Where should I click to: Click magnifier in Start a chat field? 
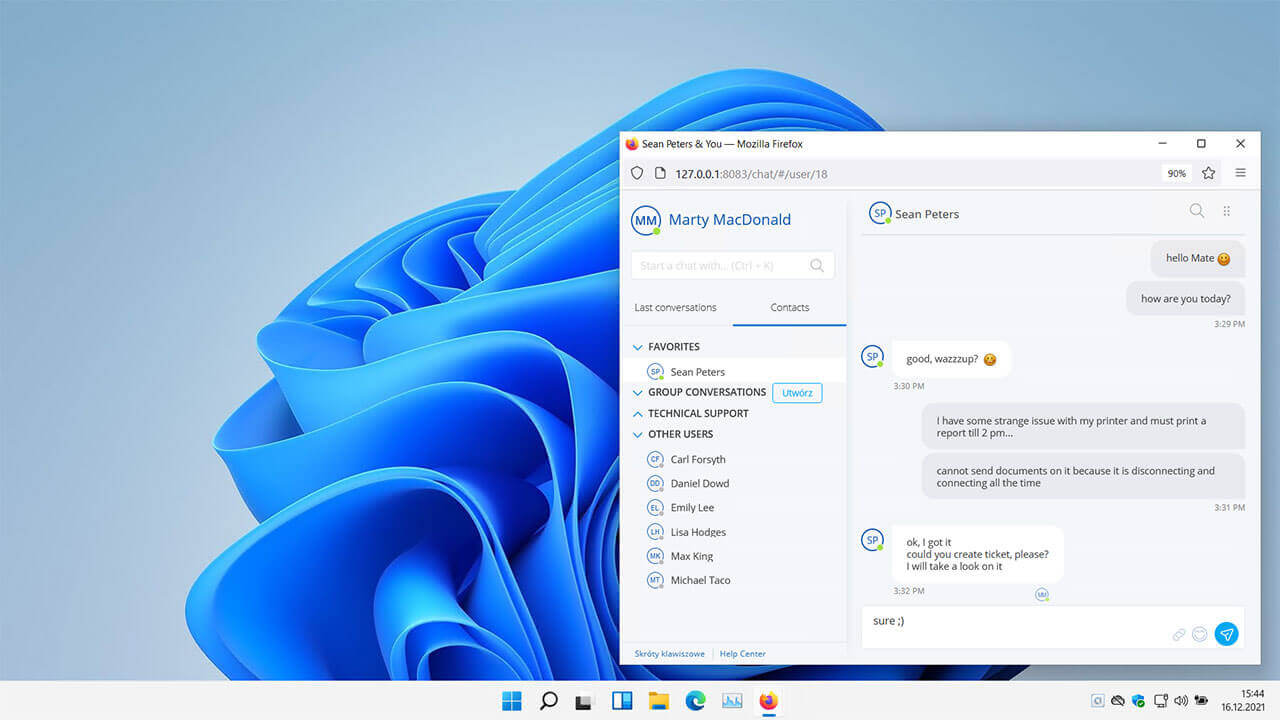[x=817, y=265]
